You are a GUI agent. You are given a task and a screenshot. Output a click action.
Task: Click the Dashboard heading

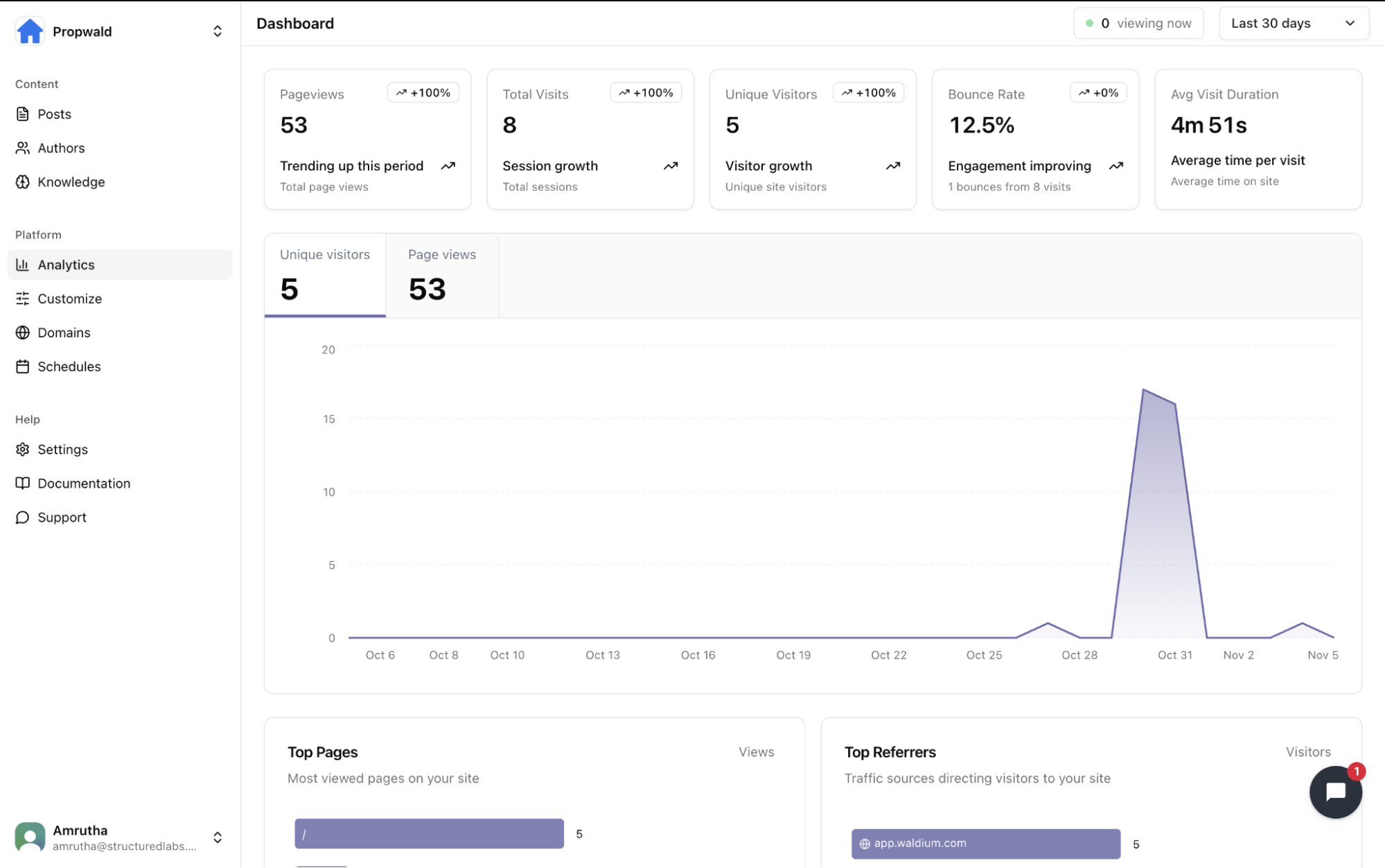295,23
